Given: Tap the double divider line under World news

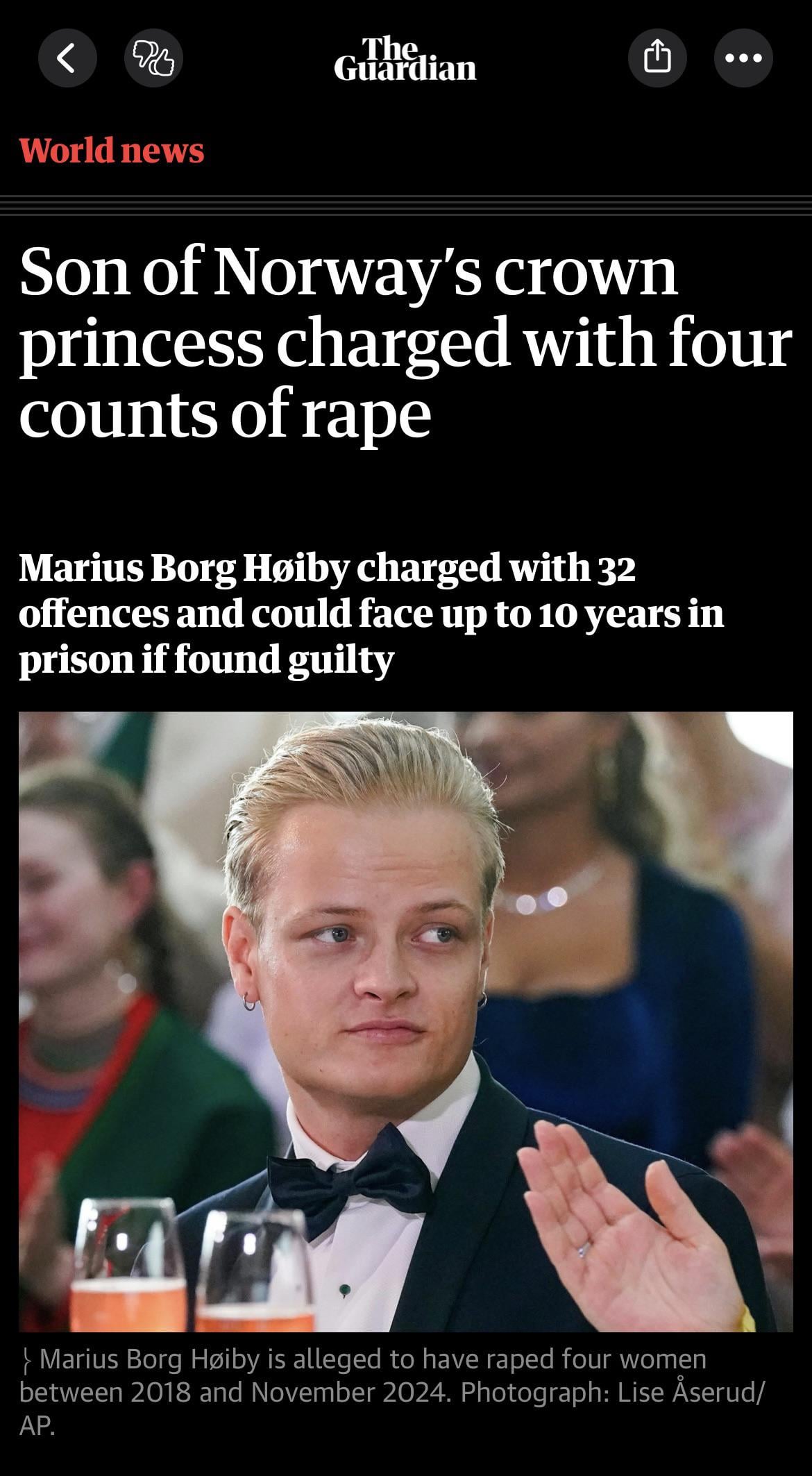Looking at the screenshot, I should [406, 206].
